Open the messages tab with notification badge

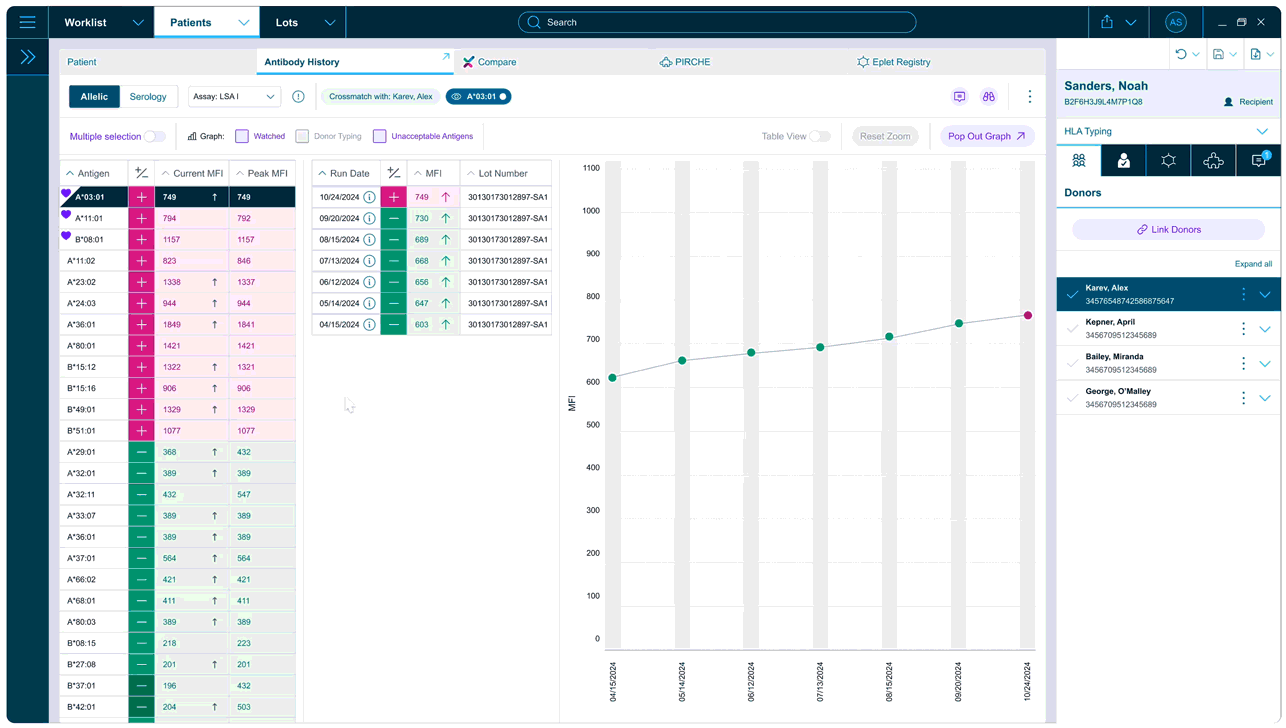pos(1258,160)
